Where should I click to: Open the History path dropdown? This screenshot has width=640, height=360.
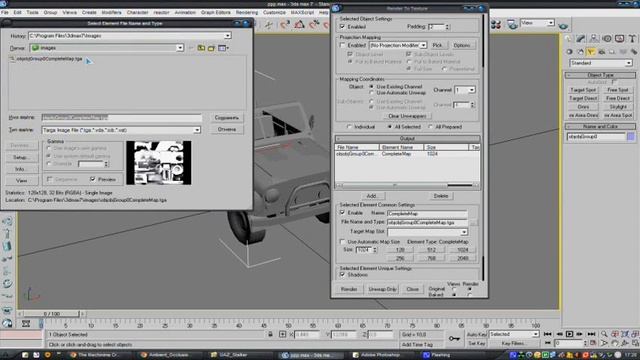(228, 36)
